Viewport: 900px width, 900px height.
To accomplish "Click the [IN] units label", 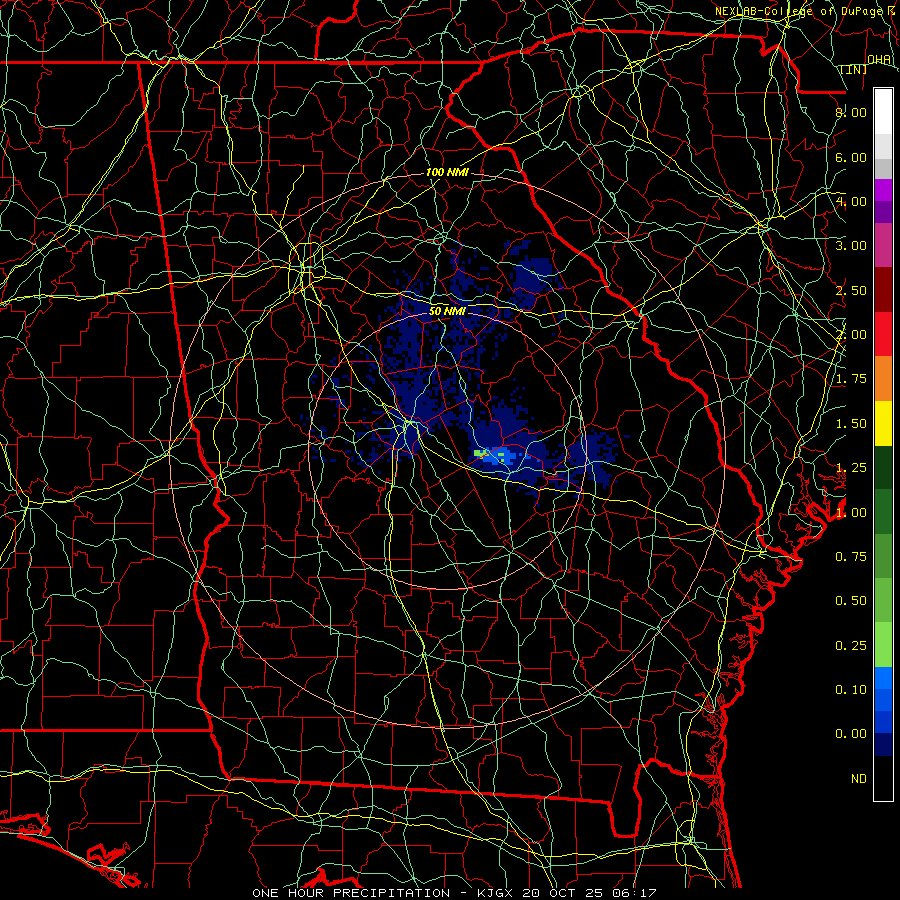I will coord(854,69).
